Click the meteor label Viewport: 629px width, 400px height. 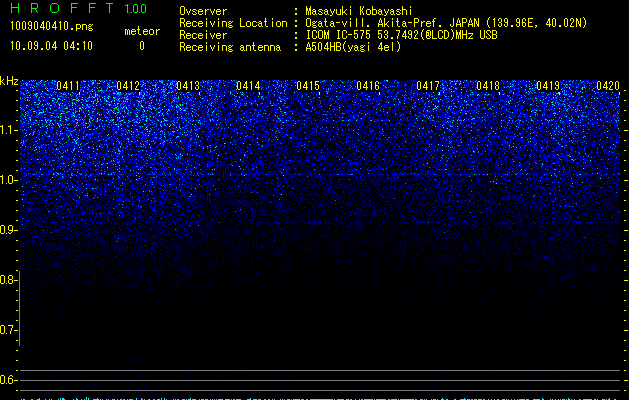(x=142, y=31)
